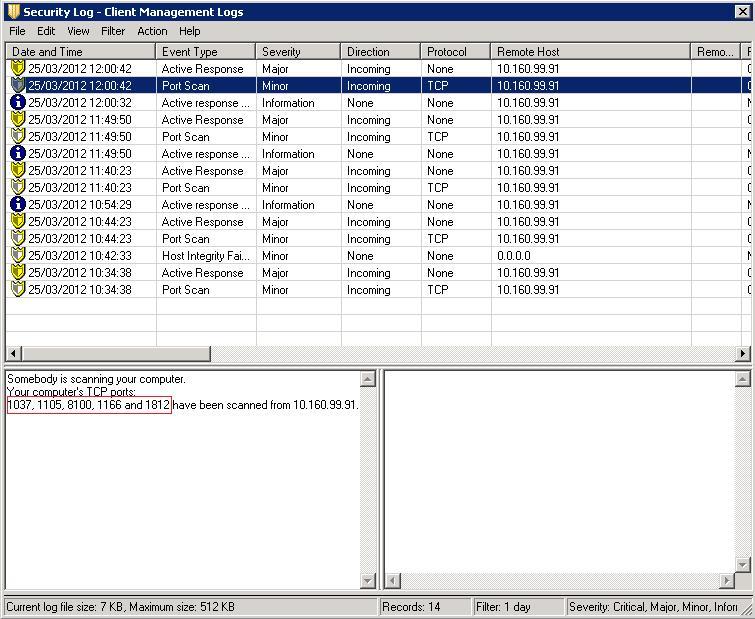Click the Severity filter status bar entry
The width and height of the screenshot is (755, 619).
(x=653, y=607)
